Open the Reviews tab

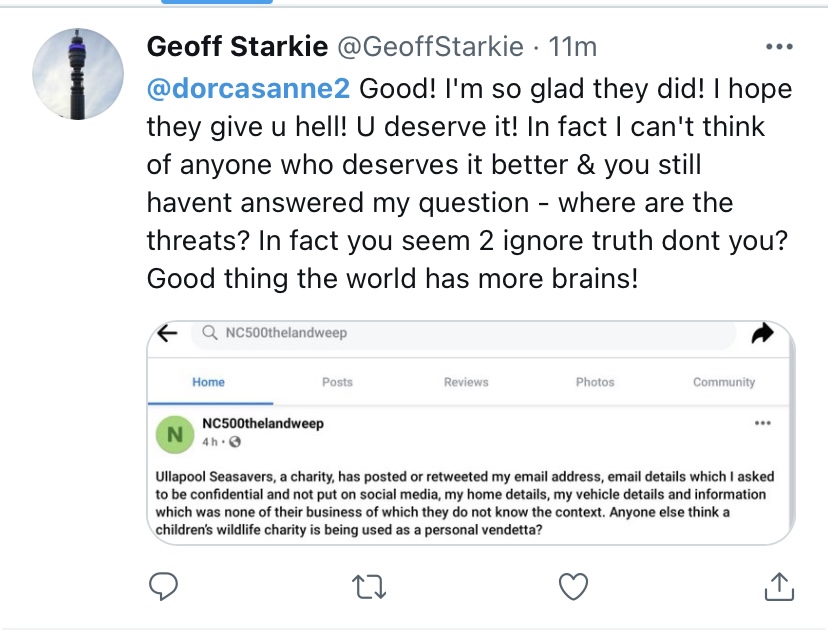466,382
